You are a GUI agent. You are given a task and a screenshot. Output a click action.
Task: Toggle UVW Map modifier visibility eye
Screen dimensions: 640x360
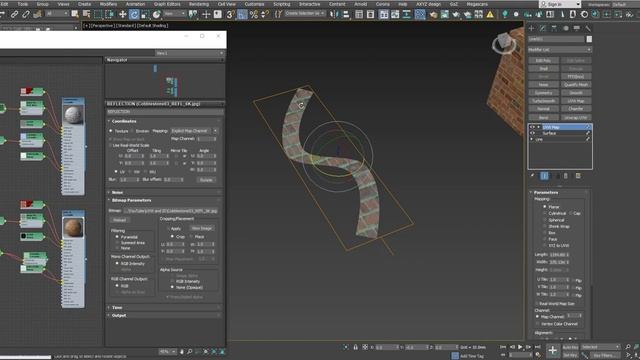tap(532, 127)
